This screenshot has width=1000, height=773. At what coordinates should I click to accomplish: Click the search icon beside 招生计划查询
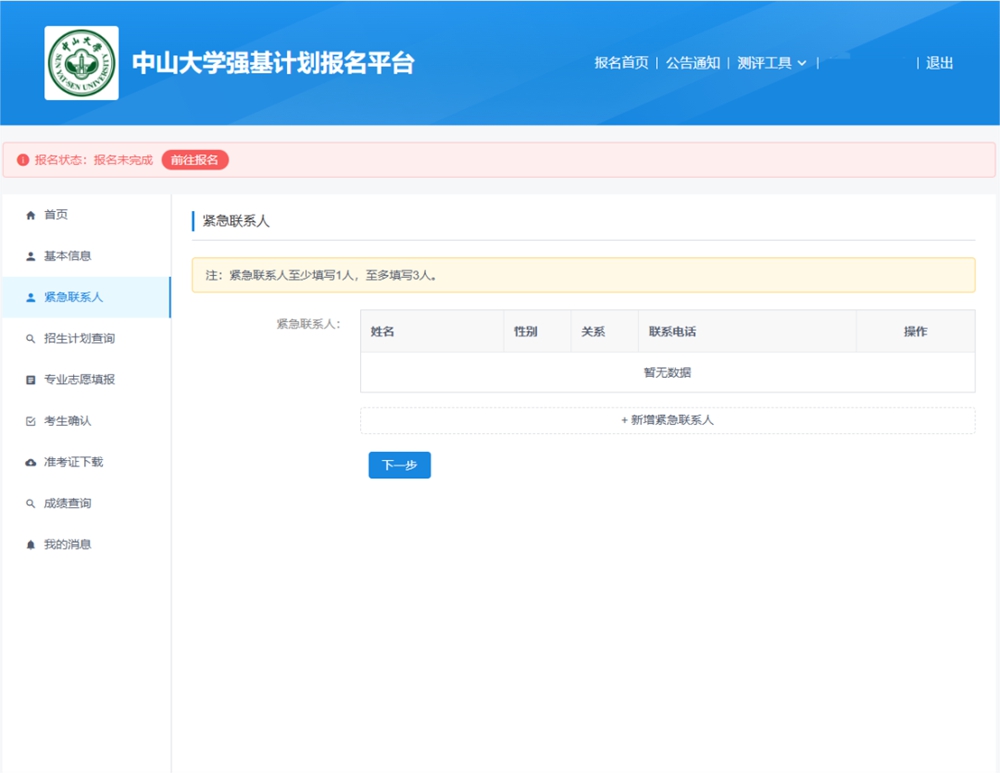pyautogui.click(x=30, y=339)
